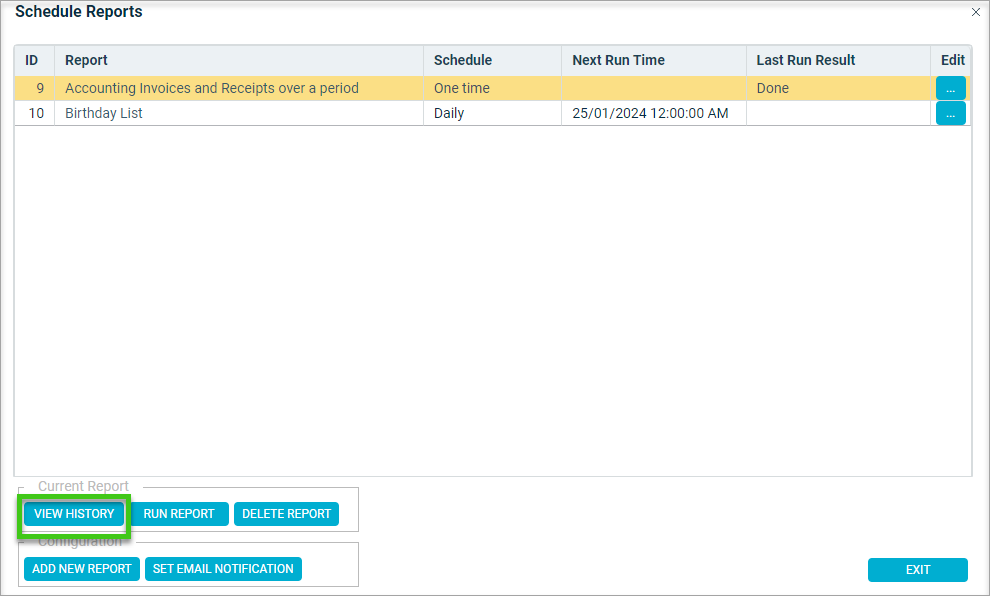
Task: Select the 'Birthday List' report row
Action: (x=492, y=114)
